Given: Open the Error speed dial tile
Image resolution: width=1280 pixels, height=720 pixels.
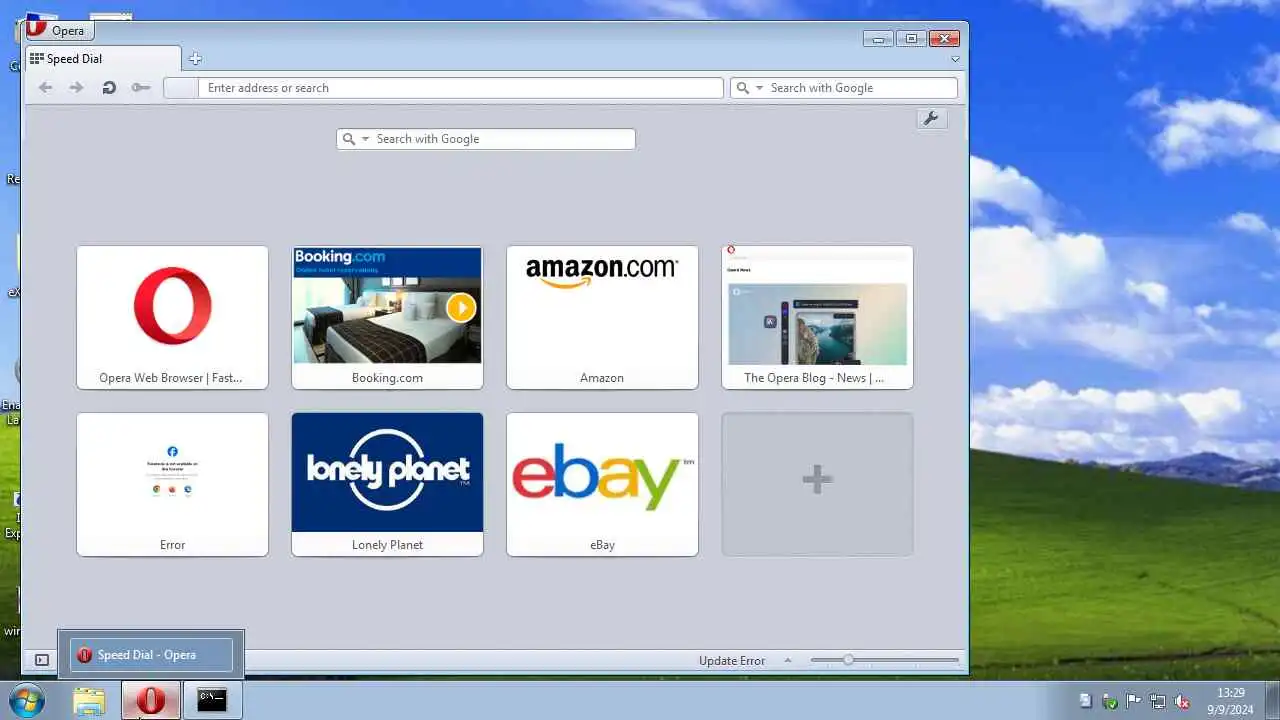Looking at the screenshot, I should coord(172,484).
